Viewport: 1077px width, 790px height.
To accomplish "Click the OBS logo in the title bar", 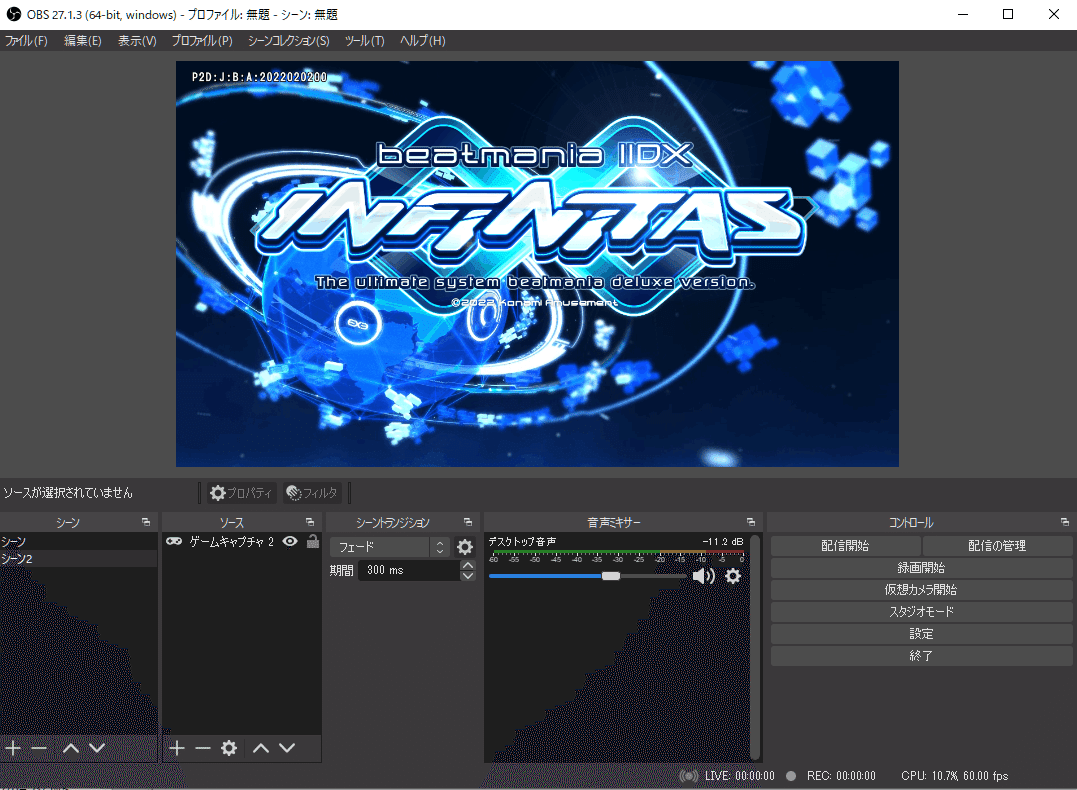I will tap(14, 14).
